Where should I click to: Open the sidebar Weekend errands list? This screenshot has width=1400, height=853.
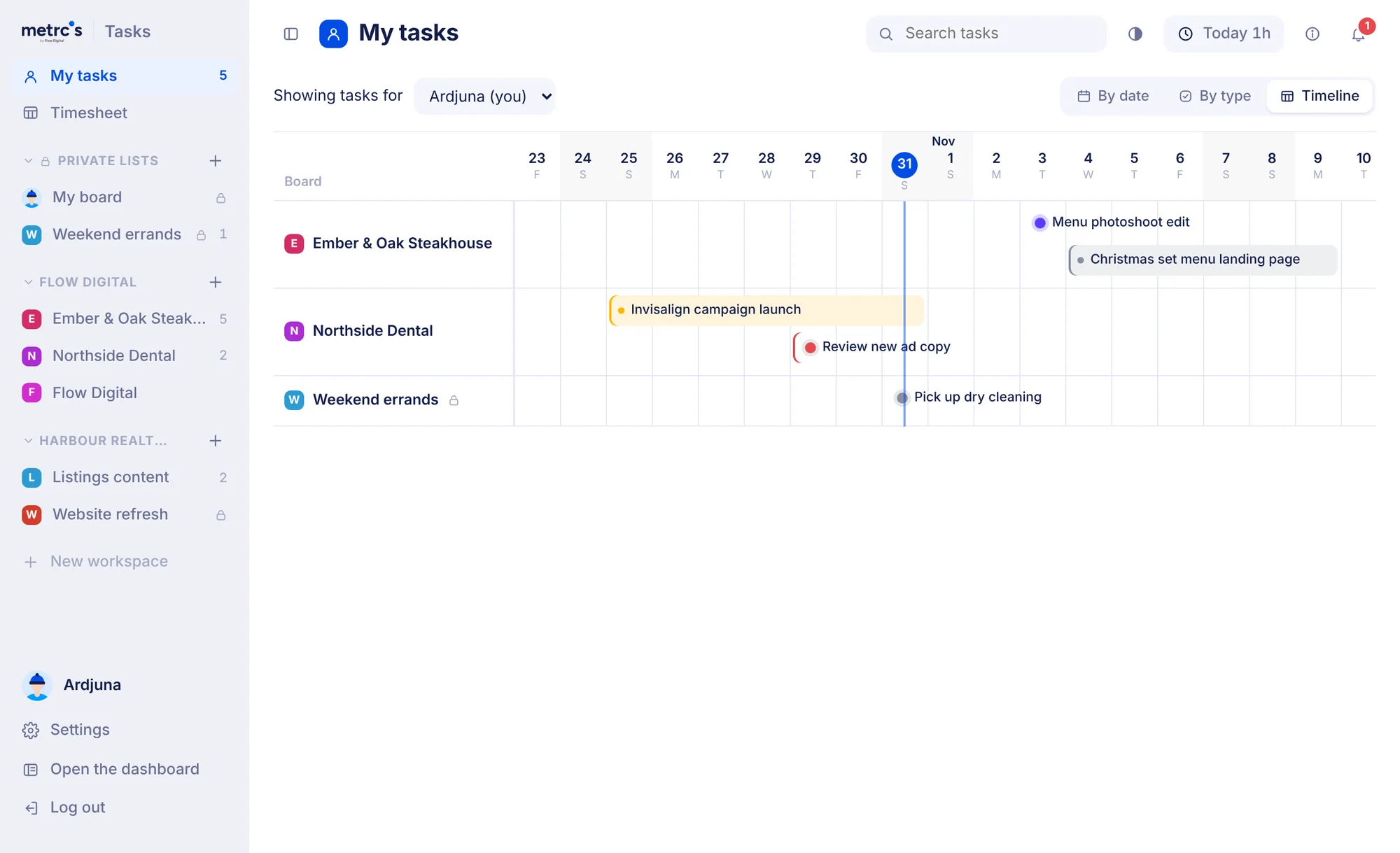pos(125,234)
